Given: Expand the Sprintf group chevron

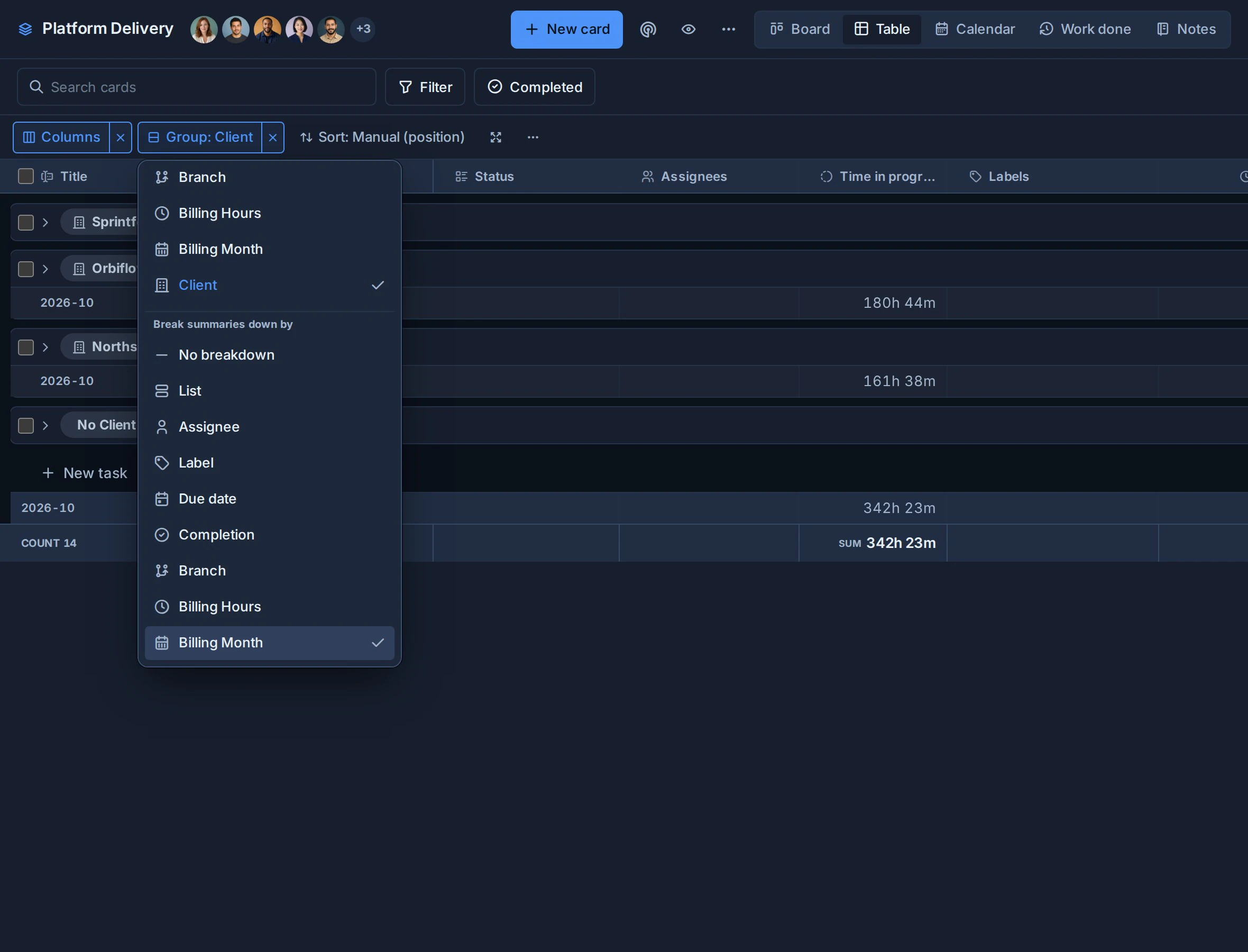Looking at the screenshot, I should point(45,222).
